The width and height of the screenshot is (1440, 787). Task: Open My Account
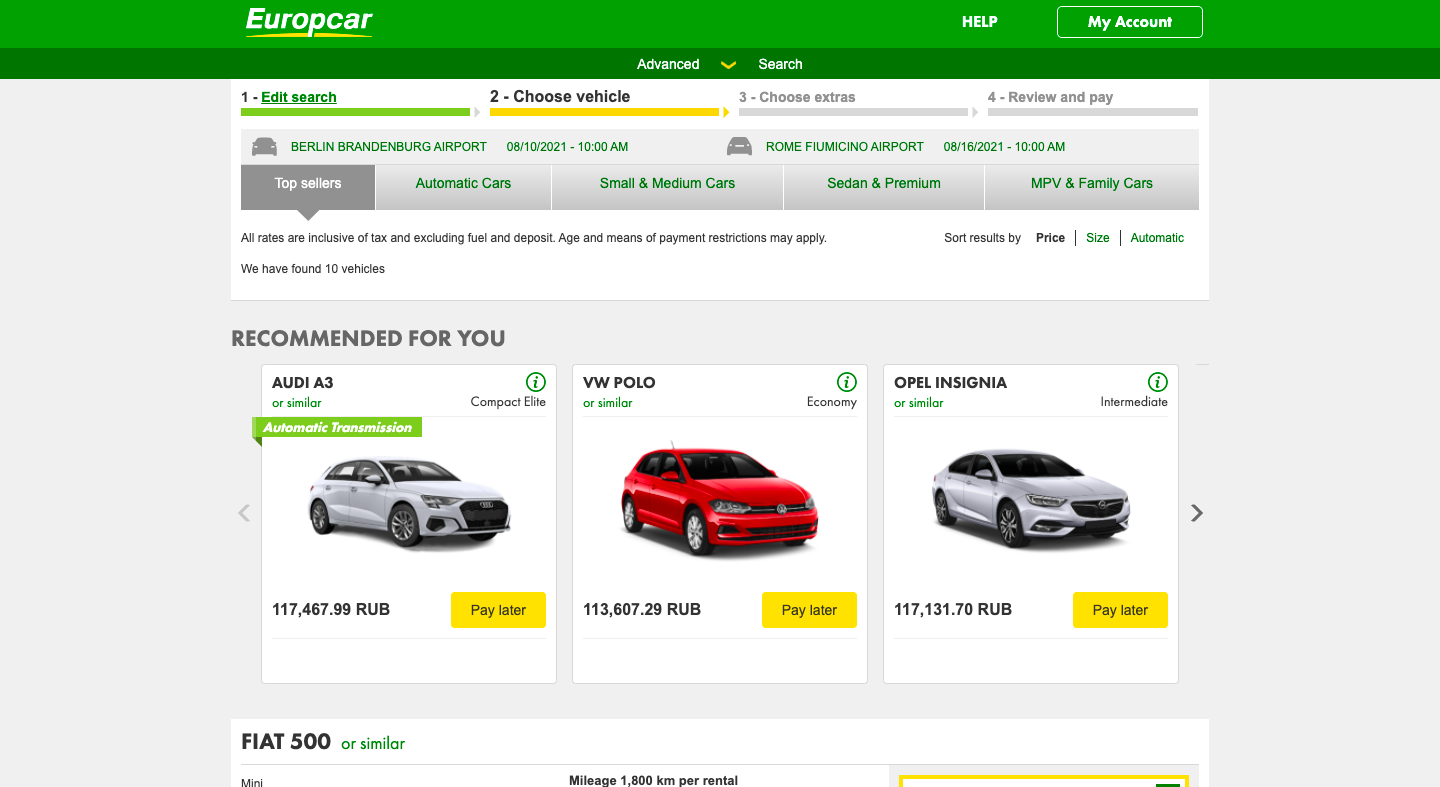[1130, 22]
